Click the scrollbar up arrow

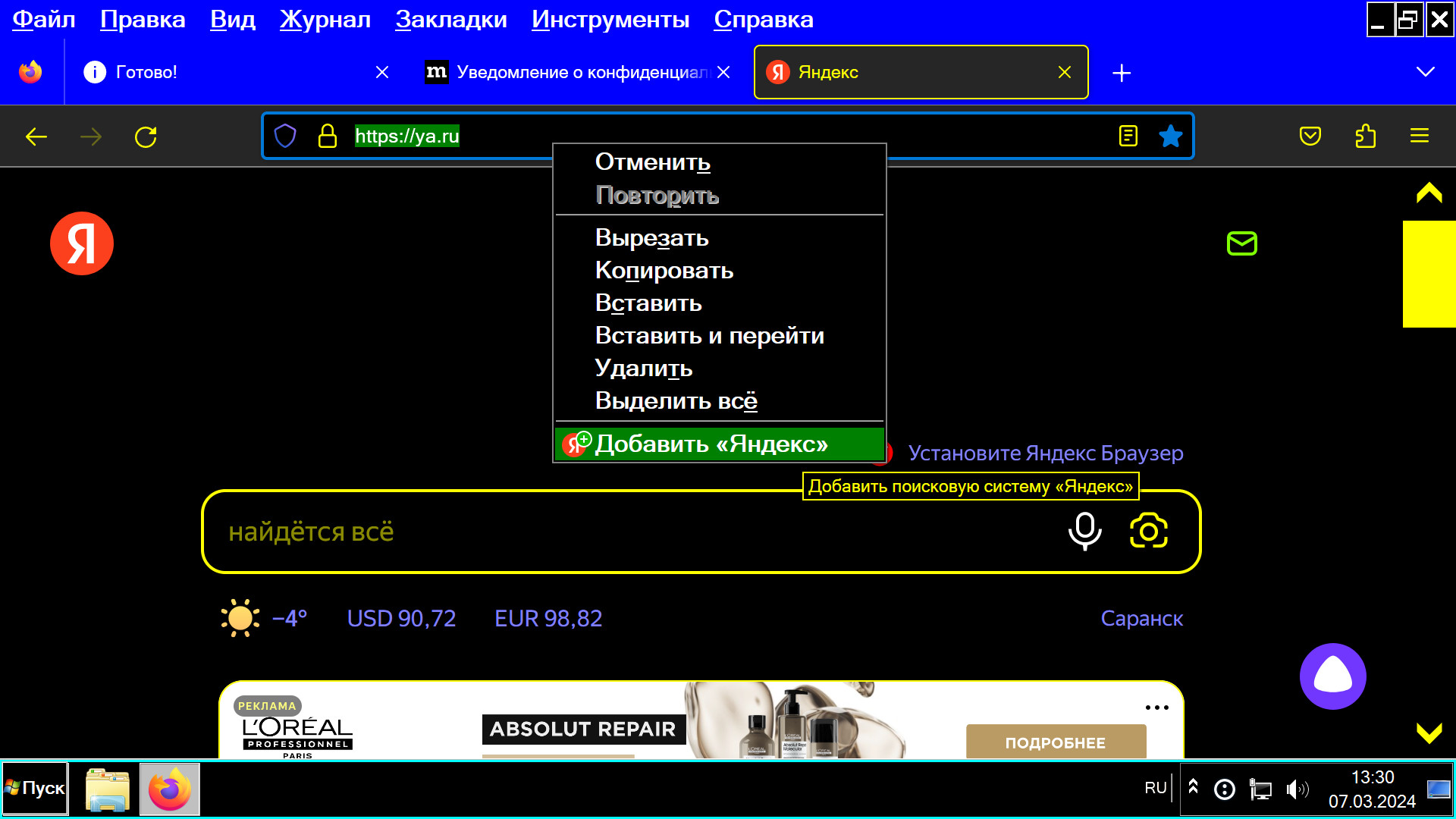[1429, 193]
